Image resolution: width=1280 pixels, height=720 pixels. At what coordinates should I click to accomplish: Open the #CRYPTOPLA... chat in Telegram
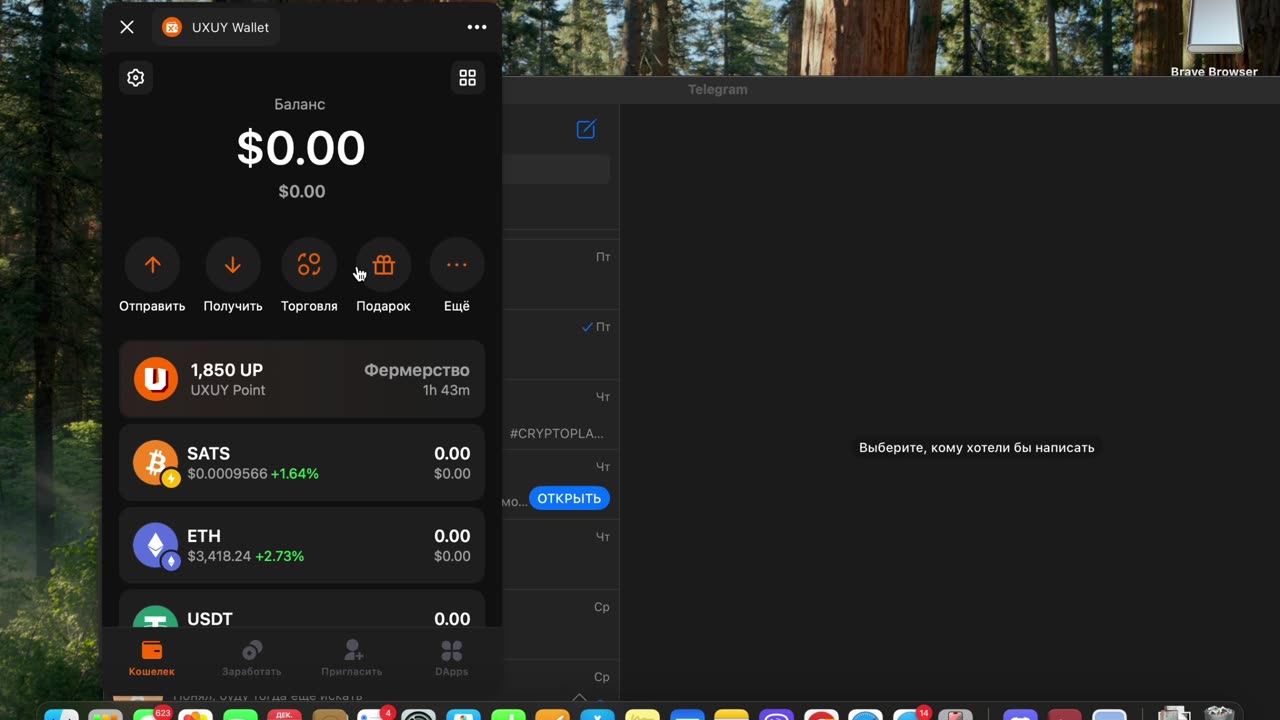(560, 414)
